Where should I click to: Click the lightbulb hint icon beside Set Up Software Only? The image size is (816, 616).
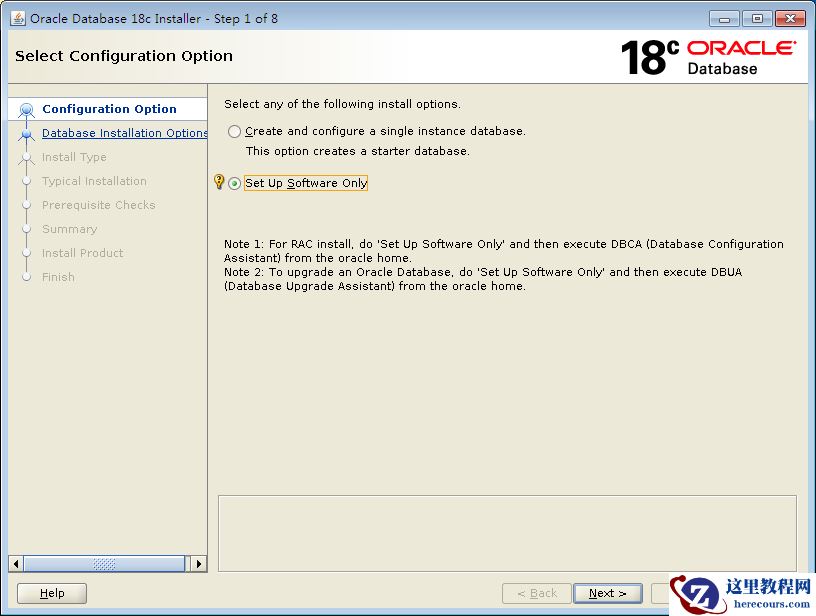tap(219, 182)
